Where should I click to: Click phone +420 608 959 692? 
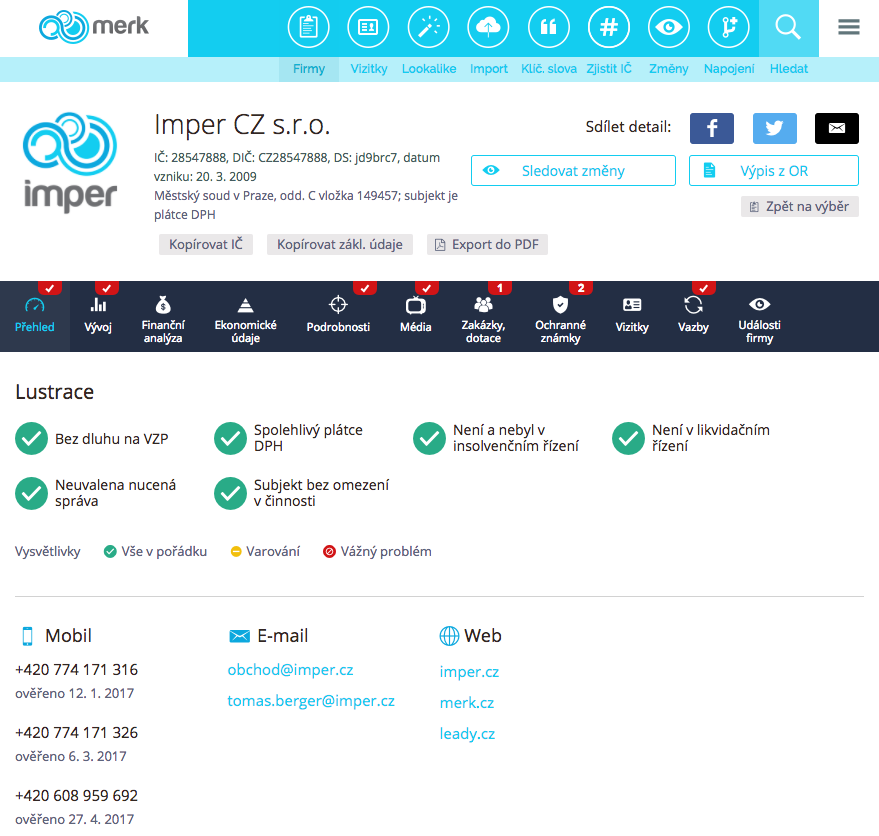click(77, 796)
